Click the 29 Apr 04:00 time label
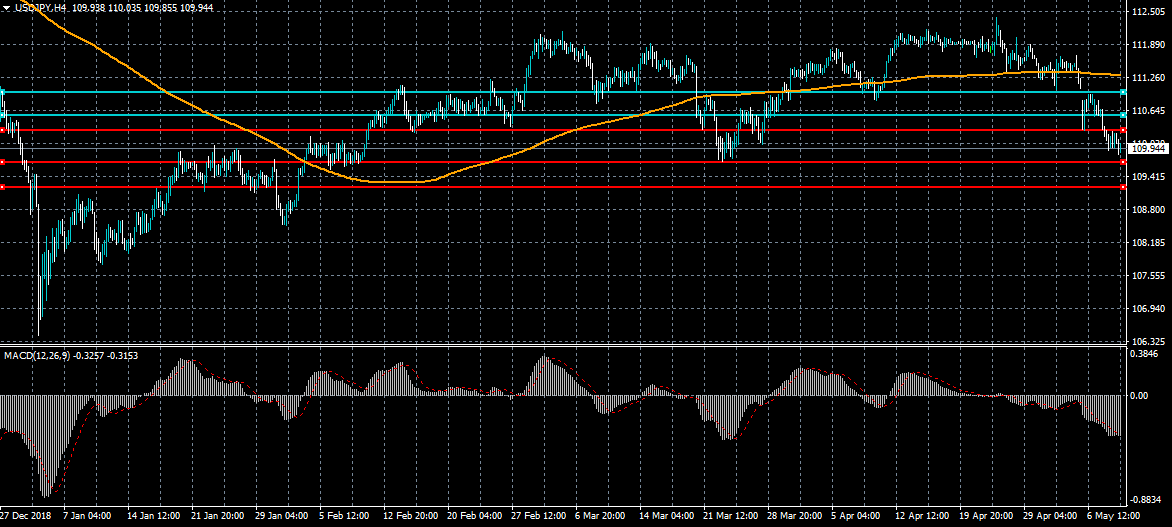1172x527 pixels. (x=1050, y=516)
